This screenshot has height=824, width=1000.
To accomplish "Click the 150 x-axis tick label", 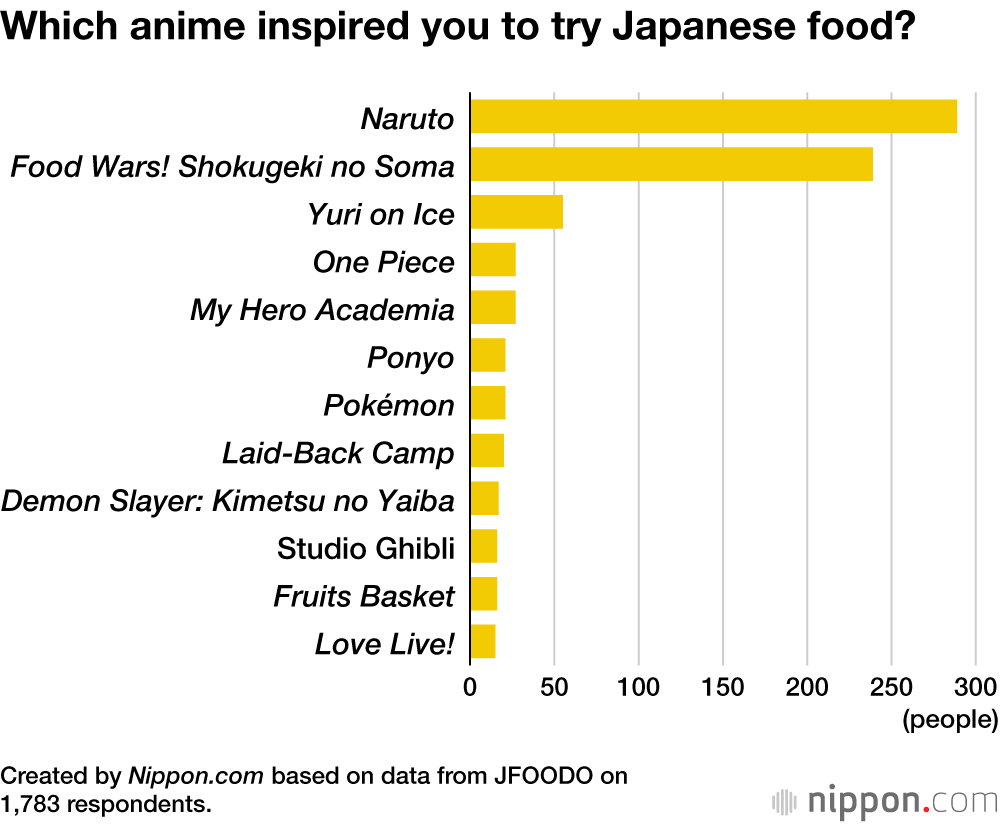I will pyautogui.click(x=723, y=687).
